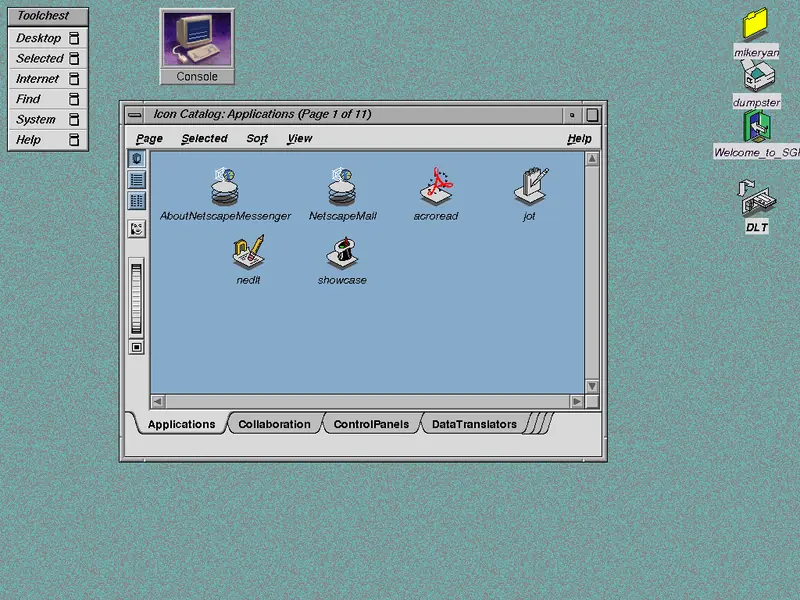Viewport: 800px width, 600px height.
Task: Switch to the ControlPanels tab
Action: point(371,424)
